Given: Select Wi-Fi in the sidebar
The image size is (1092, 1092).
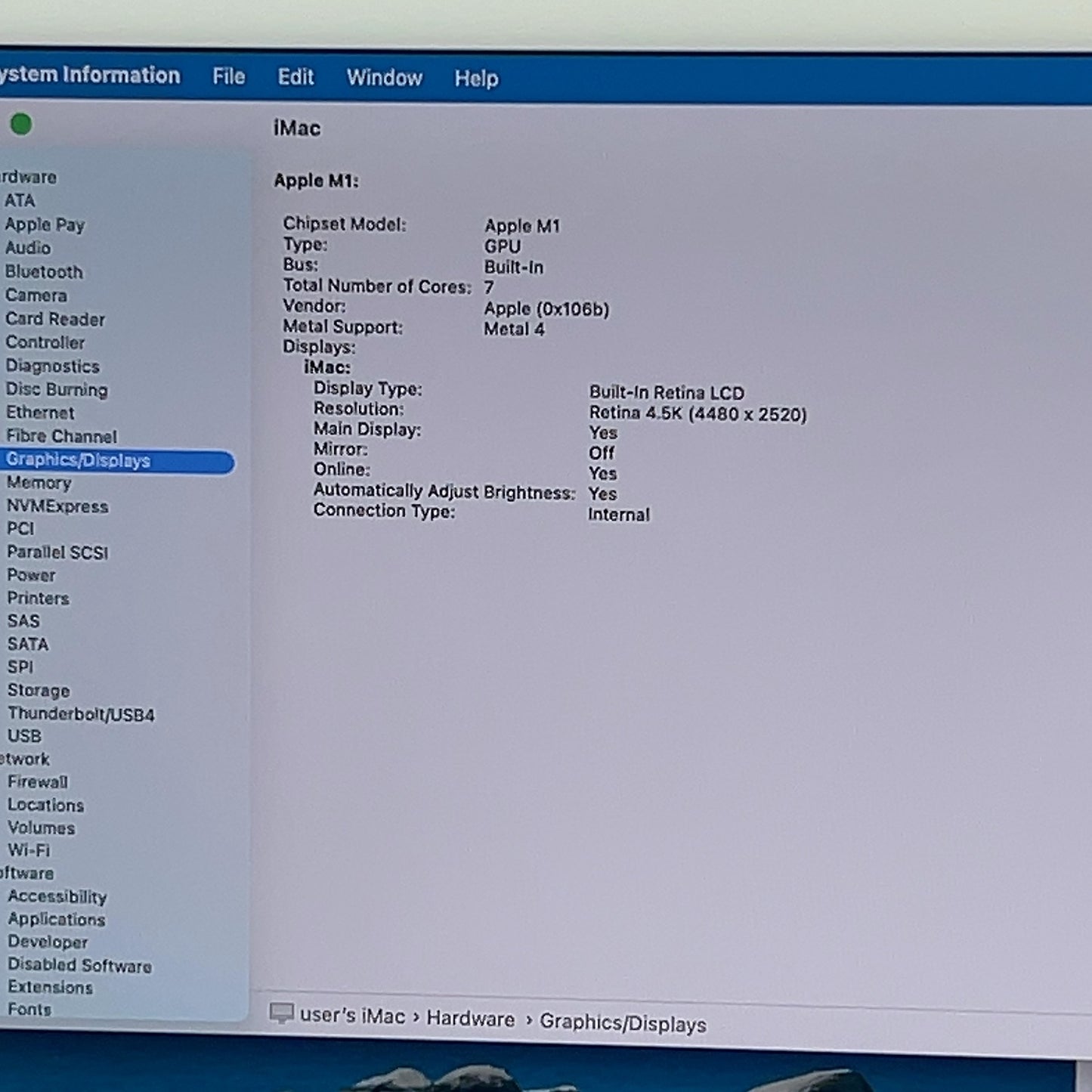Looking at the screenshot, I should point(29,851).
